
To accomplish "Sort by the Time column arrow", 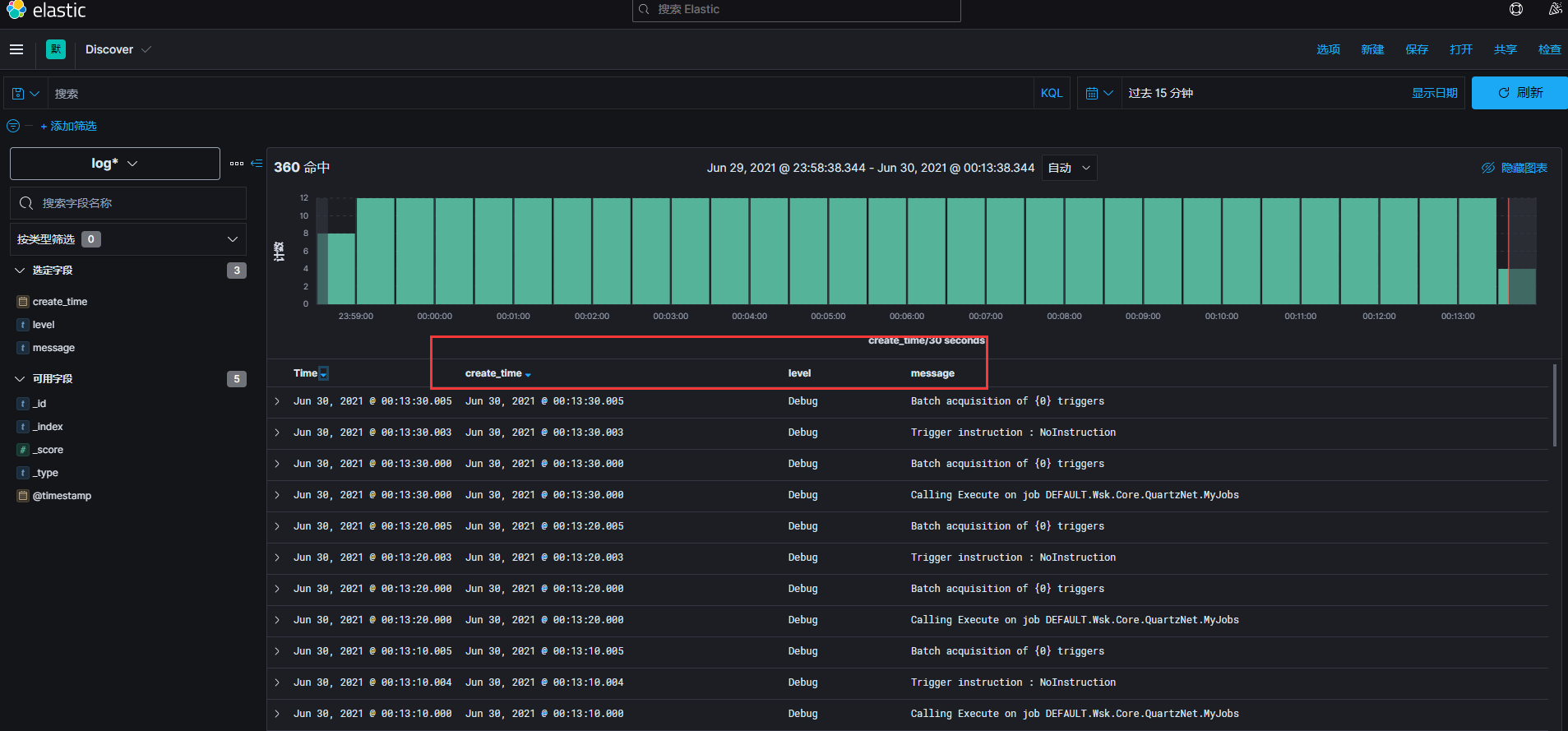I will [x=324, y=373].
